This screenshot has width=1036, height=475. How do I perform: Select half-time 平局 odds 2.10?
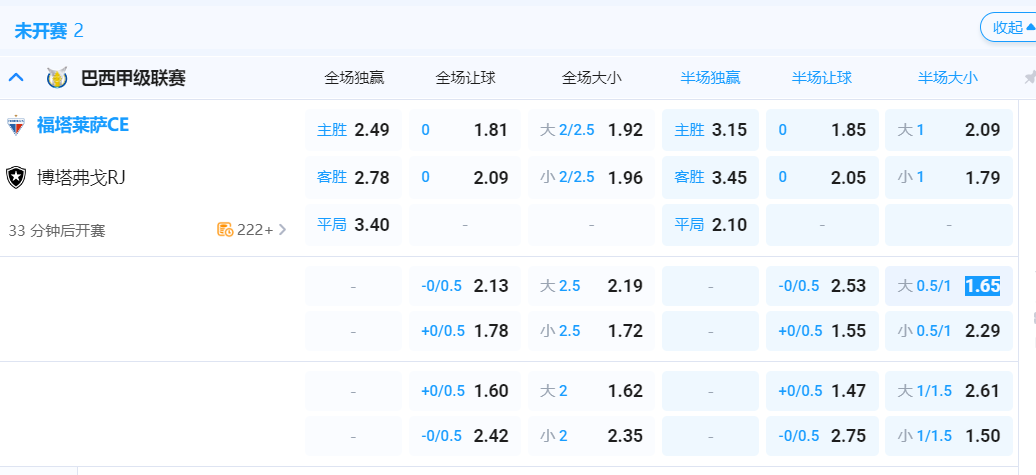click(x=711, y=225)
